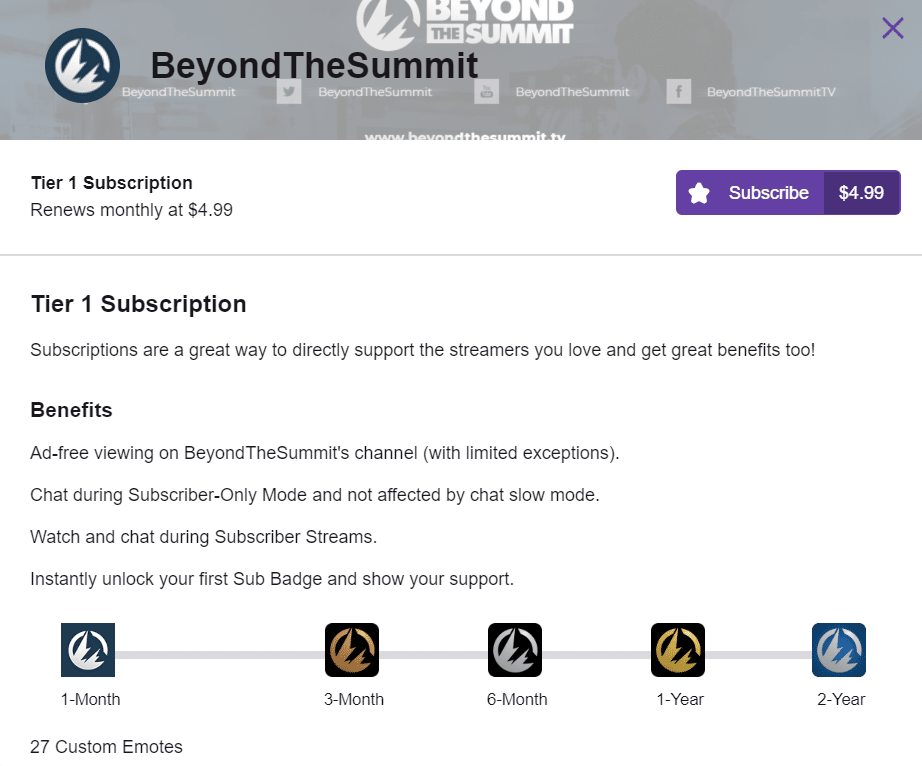Click the 'Ad-free viewing' benefit line

(x=325, y=453)
